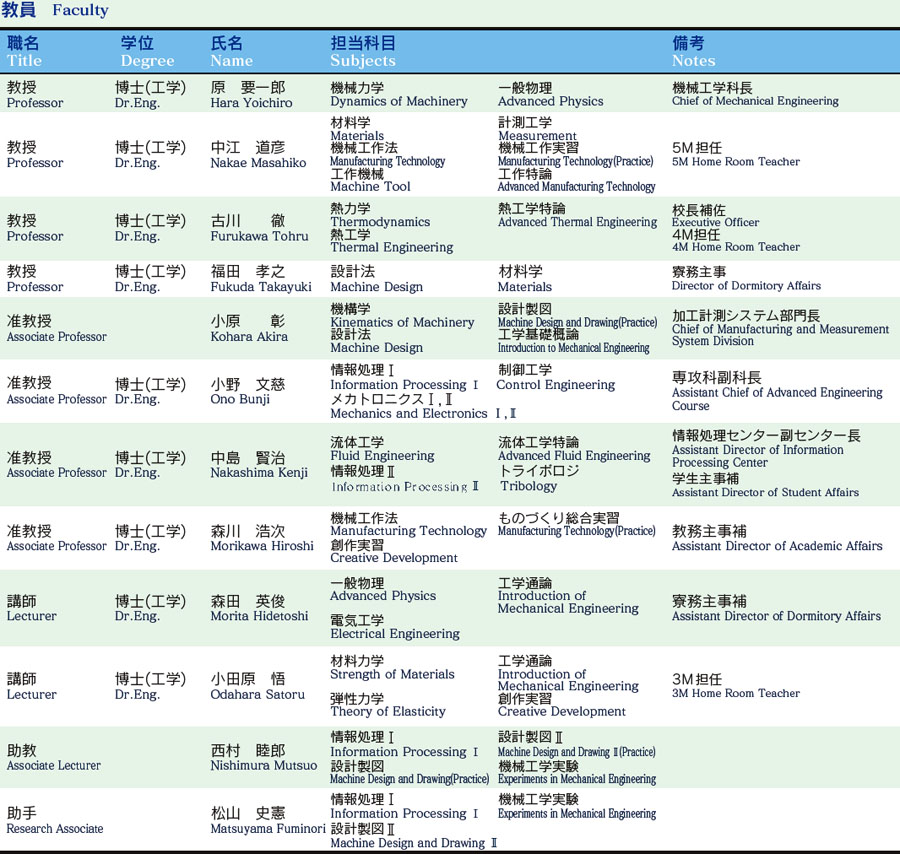Click the subject 'Dynamics of Machinery'
The width and height of the screenshot is (900, 854).
tap(399, 101)
